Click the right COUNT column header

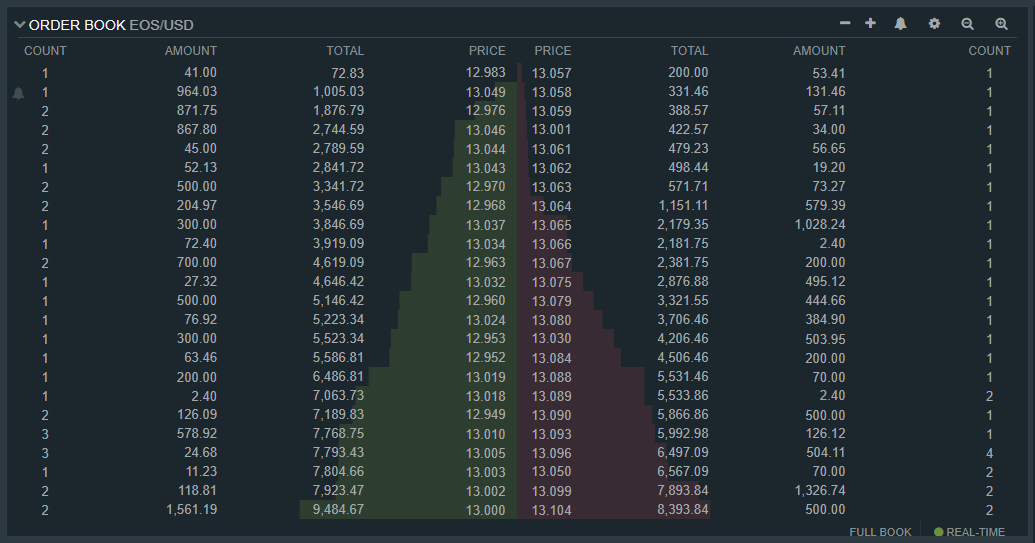tap(989, 51)
